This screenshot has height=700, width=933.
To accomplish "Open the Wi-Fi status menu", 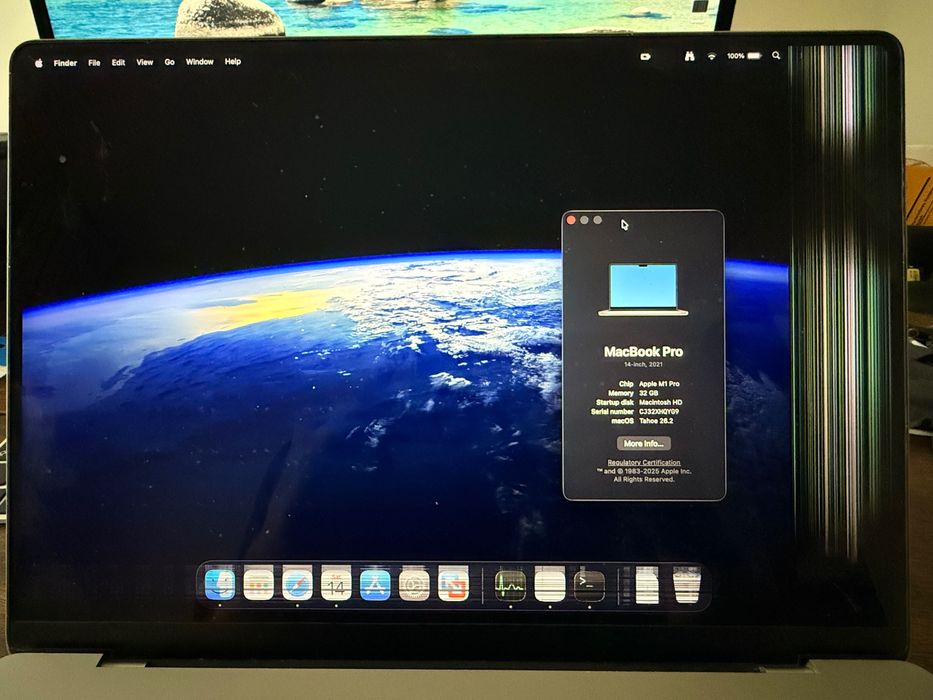I will tap(711, 56).
